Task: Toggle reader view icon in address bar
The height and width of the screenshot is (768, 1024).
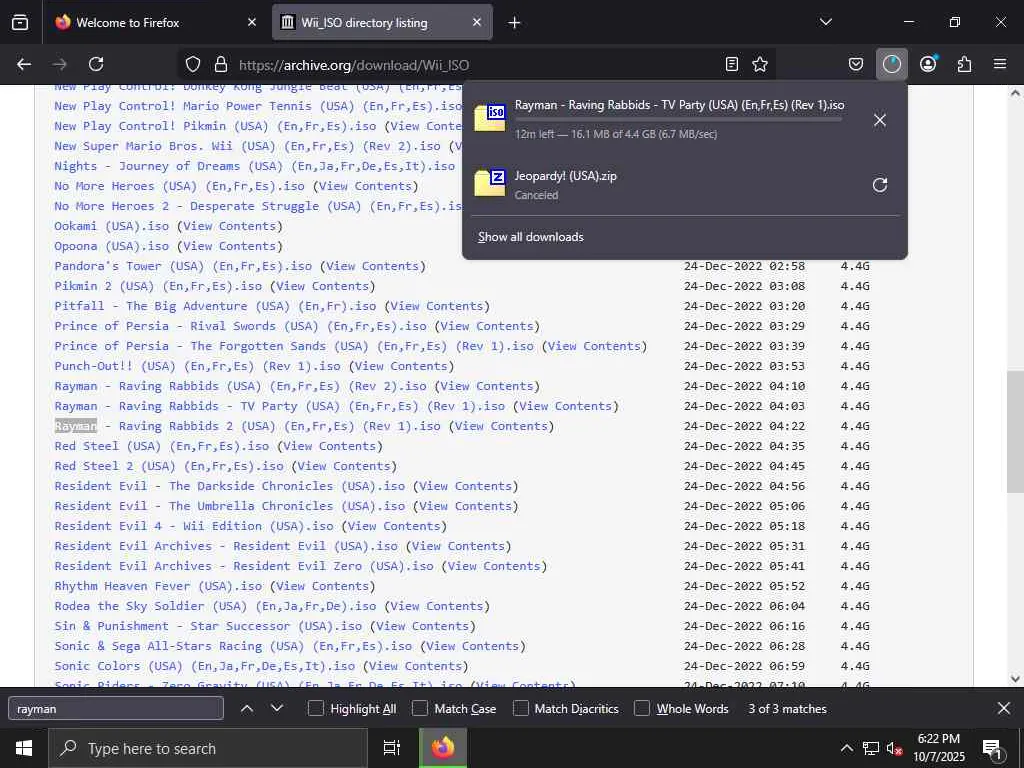Action: [x=732, y=64]
